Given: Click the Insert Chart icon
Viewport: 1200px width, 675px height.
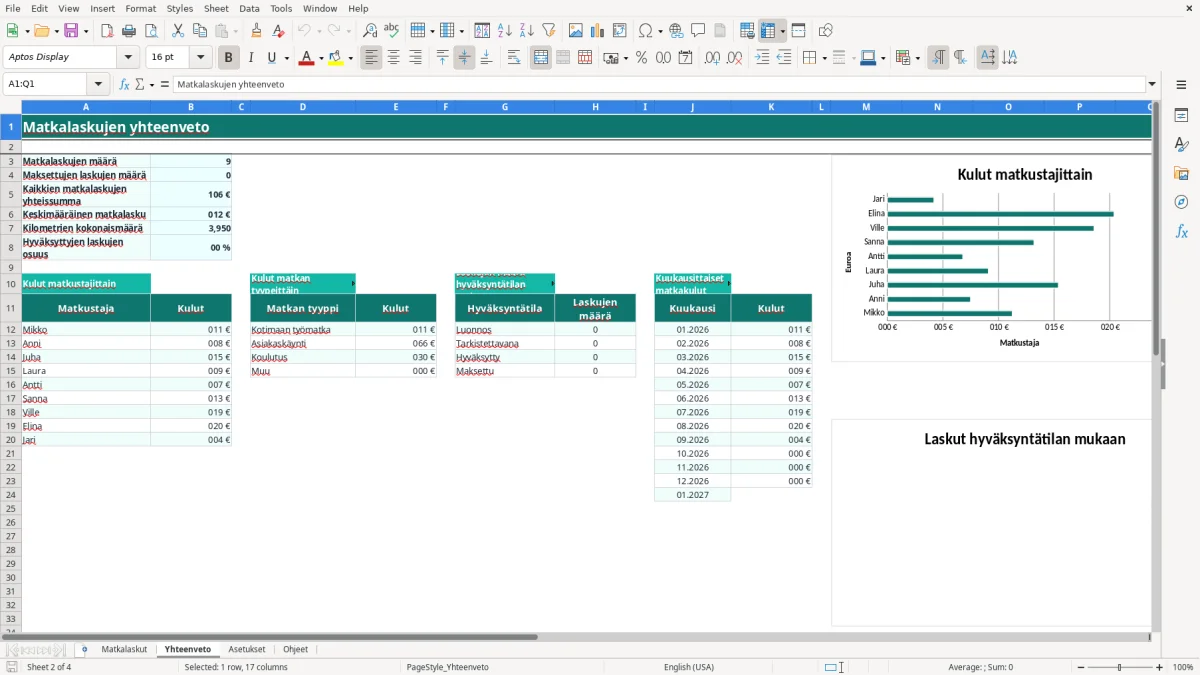Looking at the screenshot, I should [598, 31].
